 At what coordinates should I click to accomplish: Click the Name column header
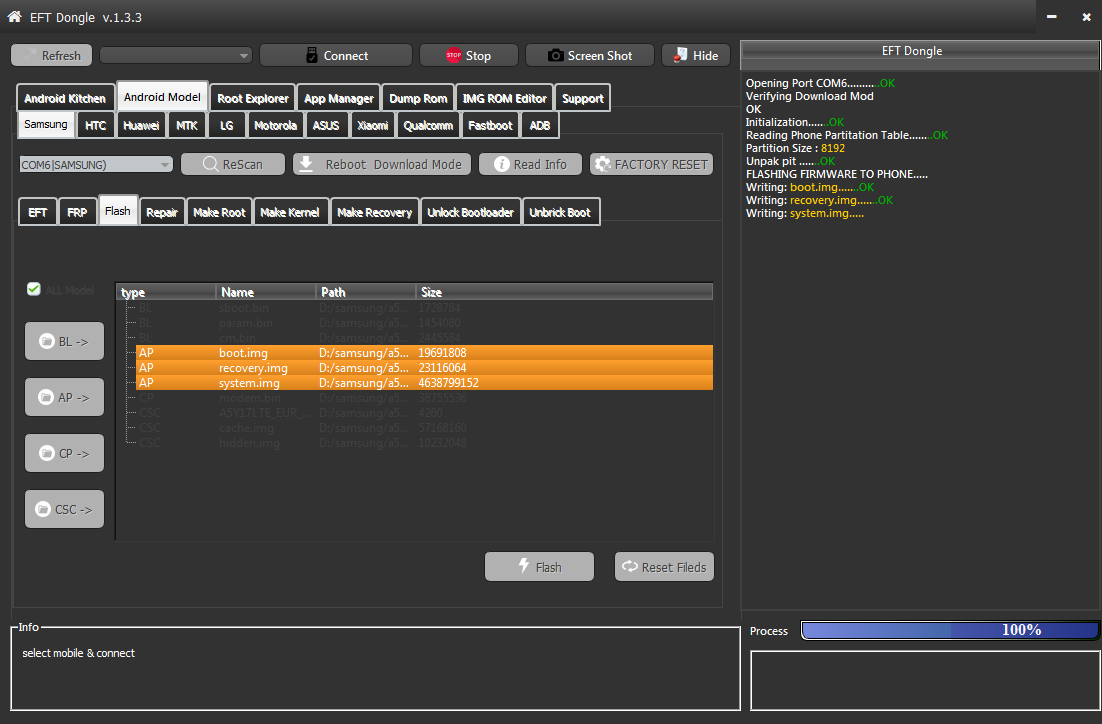coord(266,292)
